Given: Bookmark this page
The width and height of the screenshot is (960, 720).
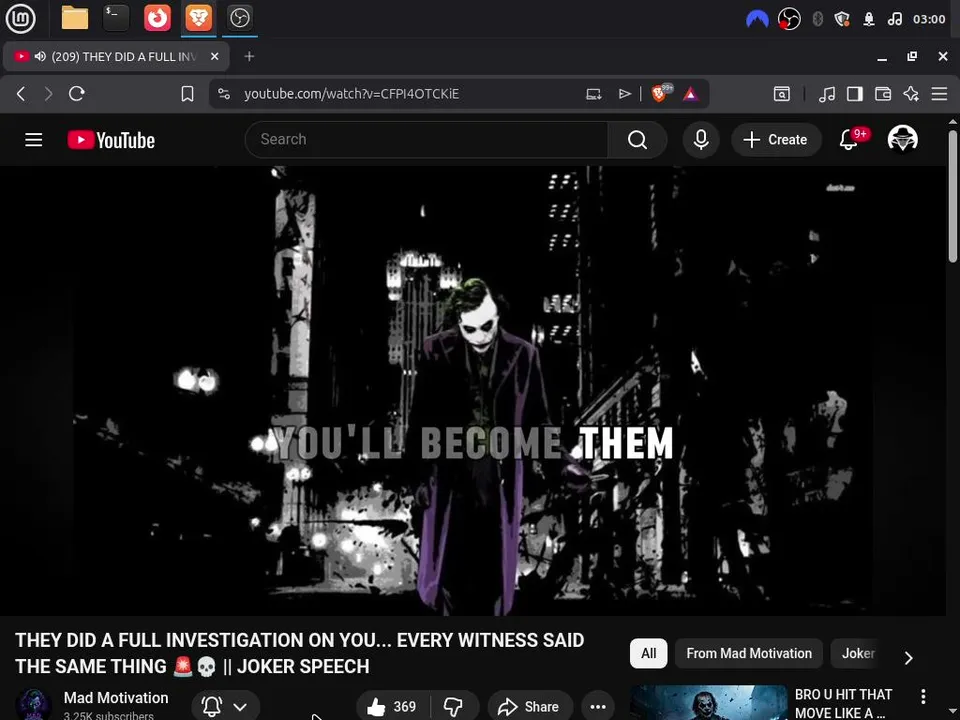Looking at the screenshot, I should click(187, 94).
